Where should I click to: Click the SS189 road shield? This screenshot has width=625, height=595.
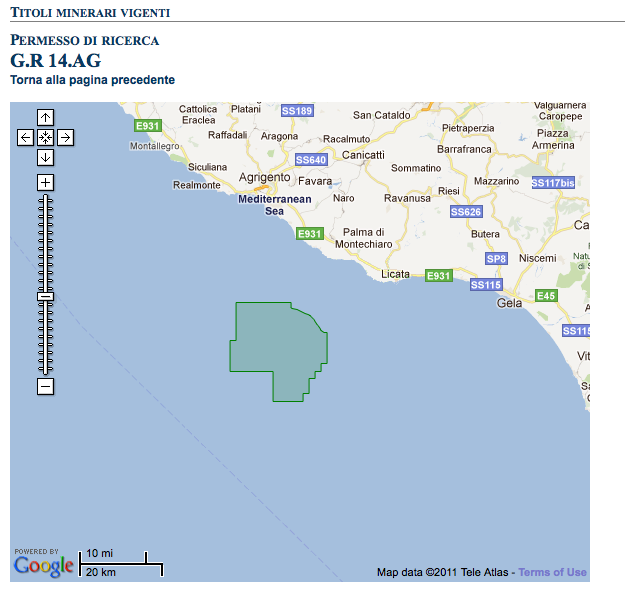pos(297,110)
